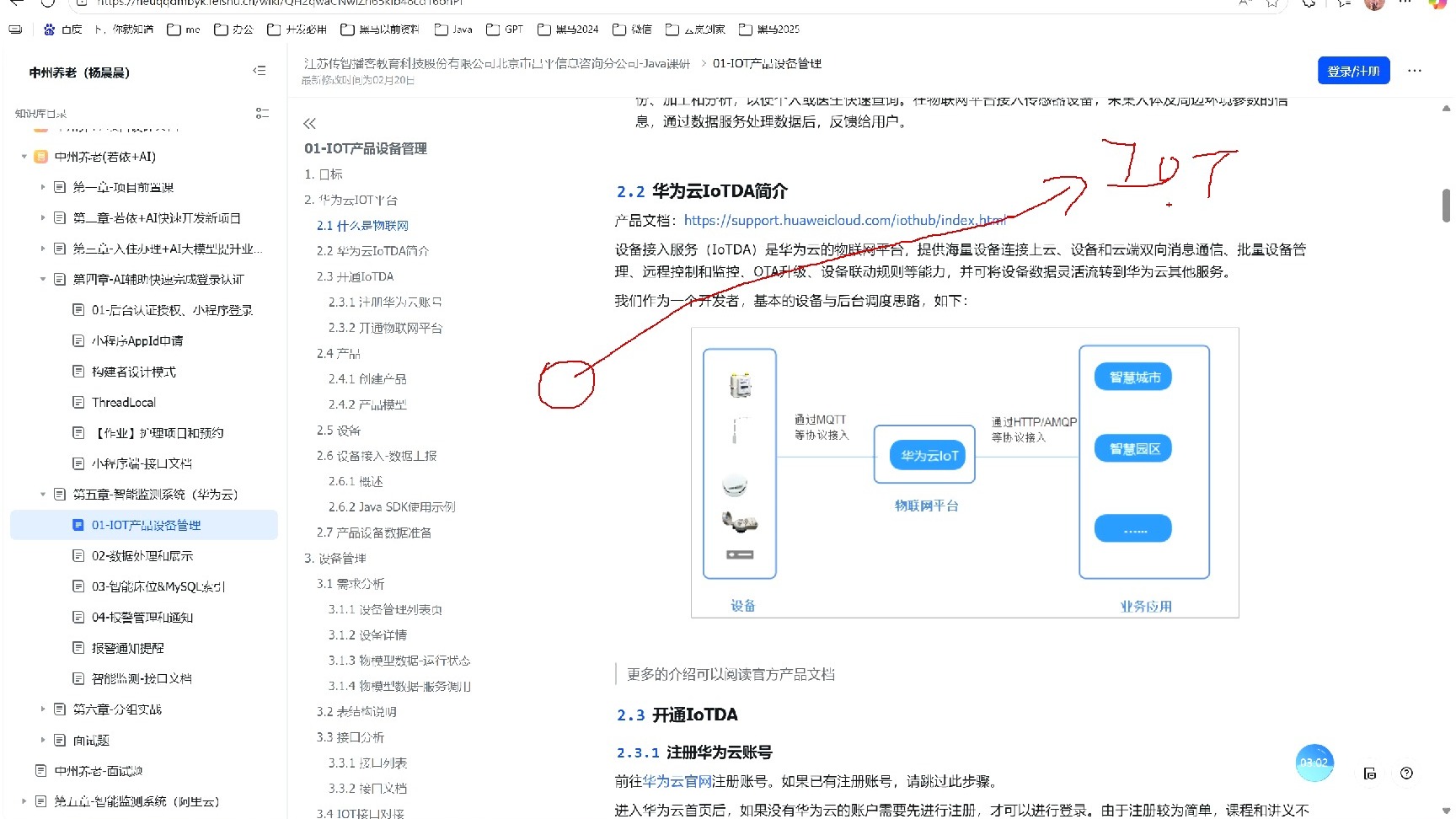
Task: Jump to 2.4.1 创建产品 in contents
Action: click(x=367, y=379)
